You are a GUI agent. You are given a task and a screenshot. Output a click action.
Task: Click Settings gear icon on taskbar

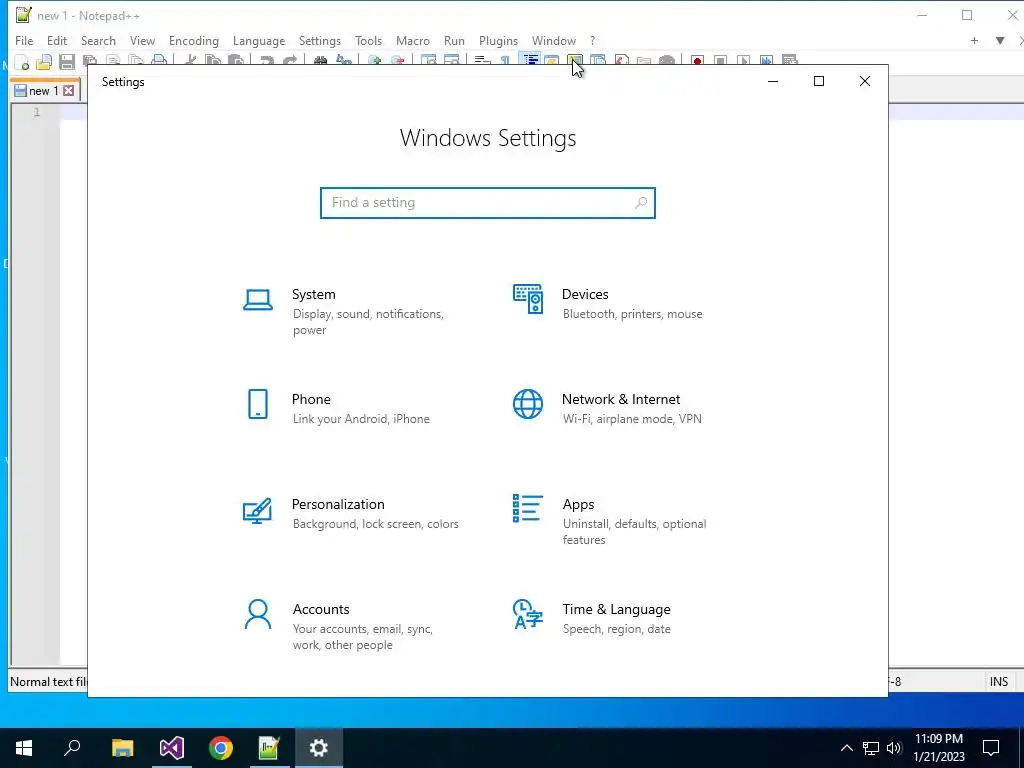(x=319, y=748)
